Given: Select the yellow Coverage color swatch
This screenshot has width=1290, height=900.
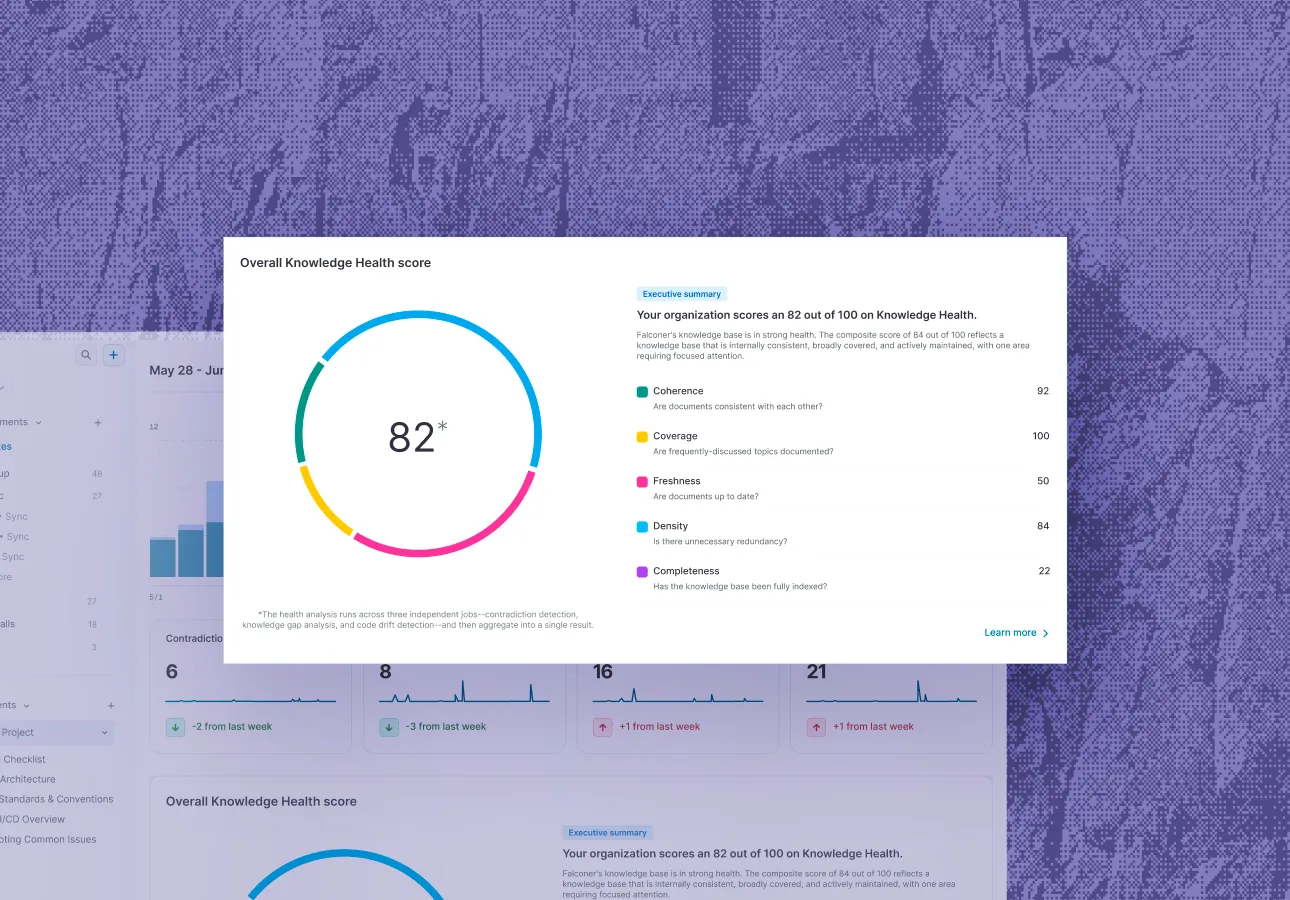Looking at the screenshot, I should 642,436.
